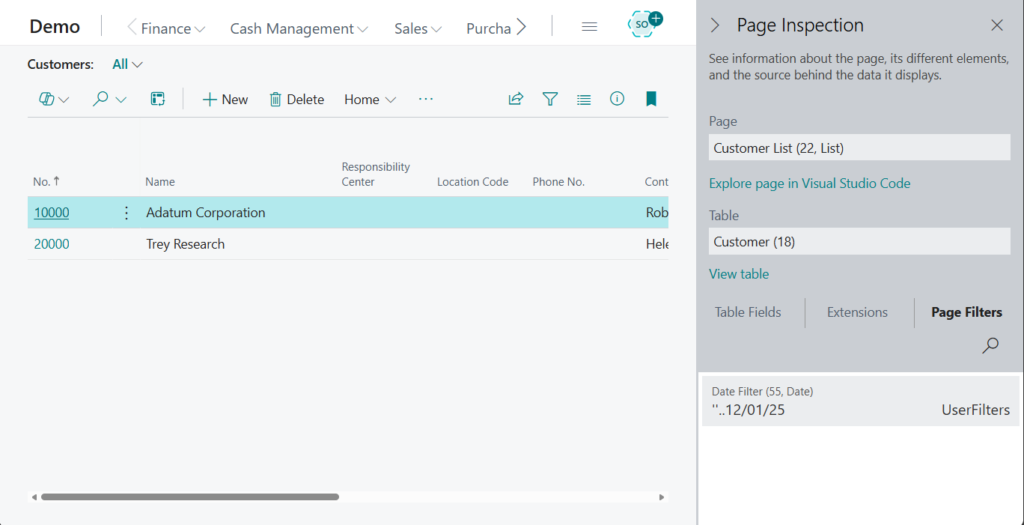Click the Delete button with the trash icon
Image resolution: width=1024 pixels, height=525 pixels.
click(x=296, y=99)
